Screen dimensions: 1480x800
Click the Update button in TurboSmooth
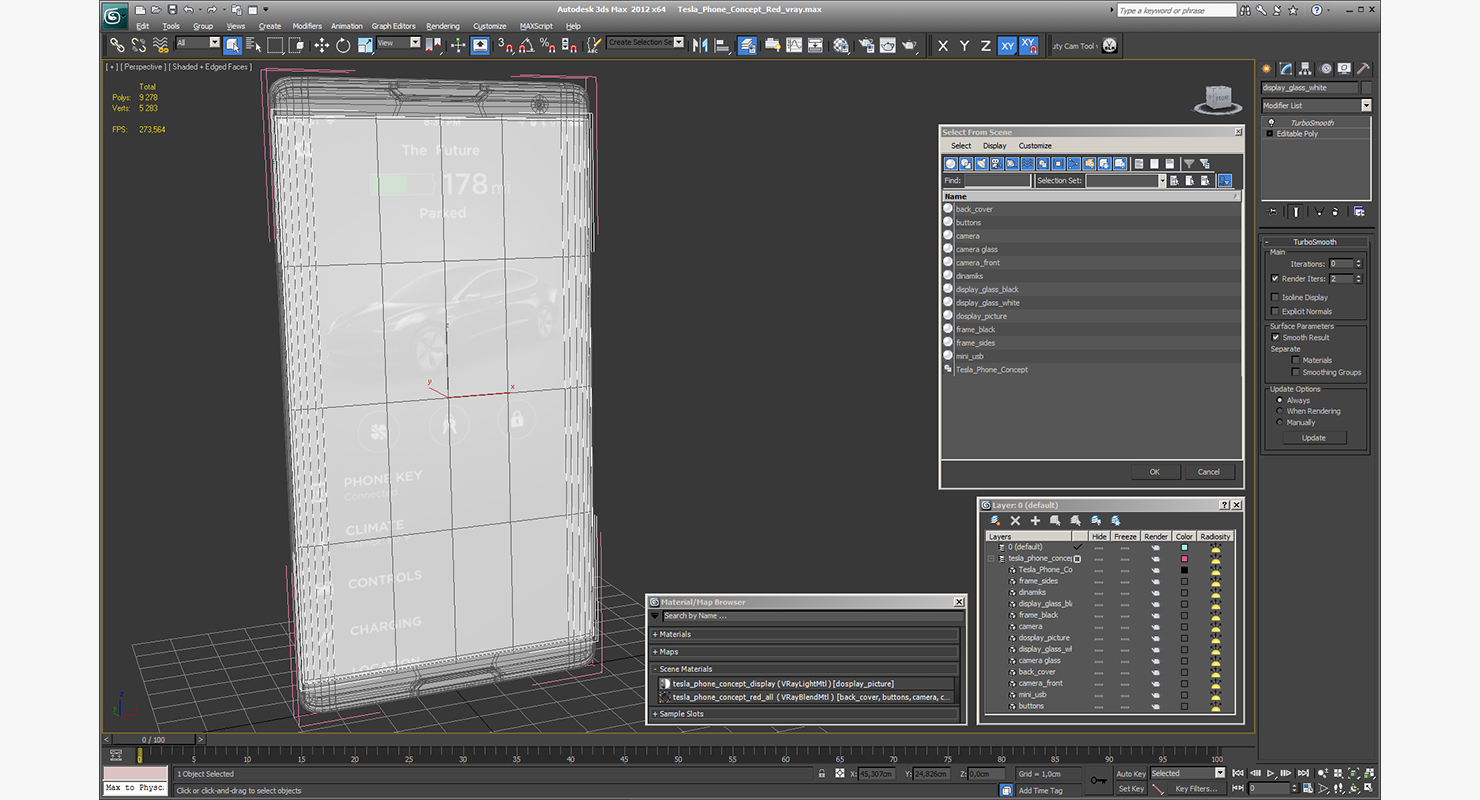[1314, 438]
